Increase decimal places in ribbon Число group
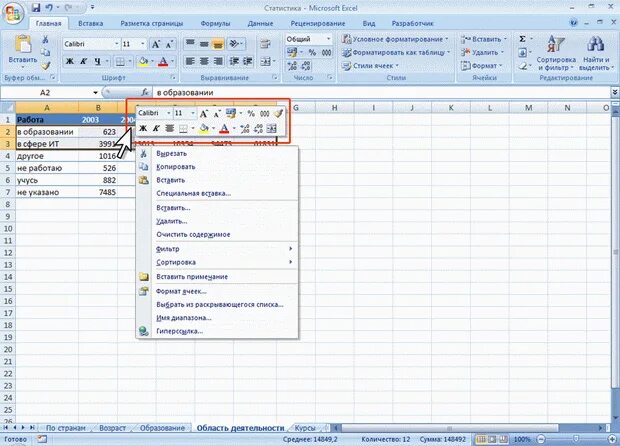Image resolution: width=620 pixels, height=446 pixels. 292,66
